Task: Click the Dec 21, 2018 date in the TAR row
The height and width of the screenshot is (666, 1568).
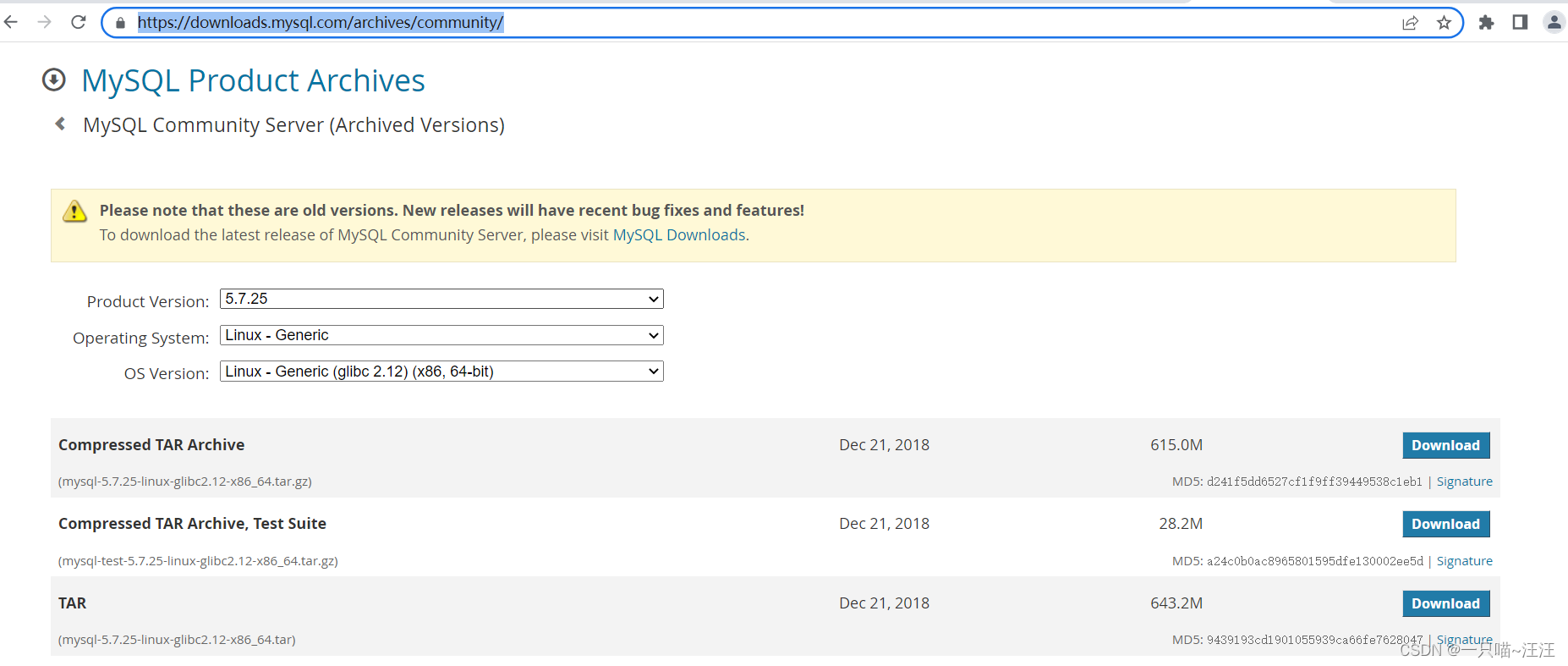Action: 884,603
